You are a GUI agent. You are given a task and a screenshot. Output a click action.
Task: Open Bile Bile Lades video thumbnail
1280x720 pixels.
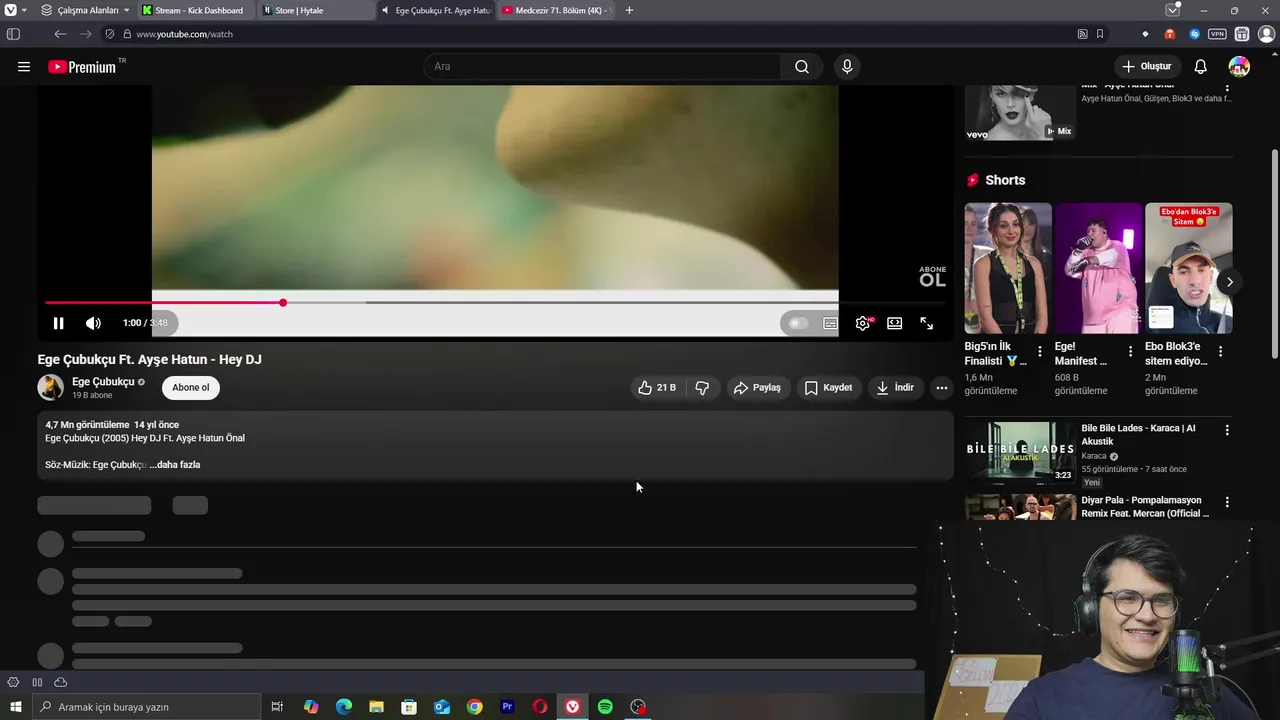[x=1020, y=453]
